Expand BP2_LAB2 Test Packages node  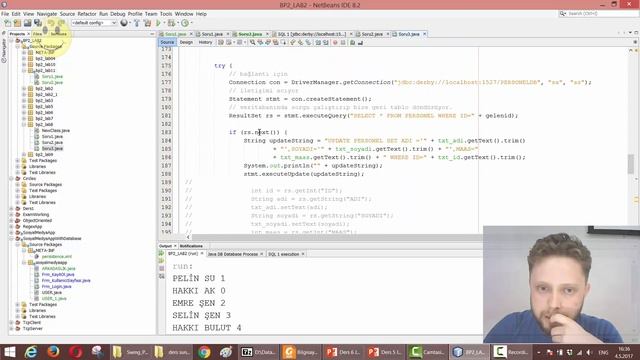pyautogui.click(x=18, y=161)
